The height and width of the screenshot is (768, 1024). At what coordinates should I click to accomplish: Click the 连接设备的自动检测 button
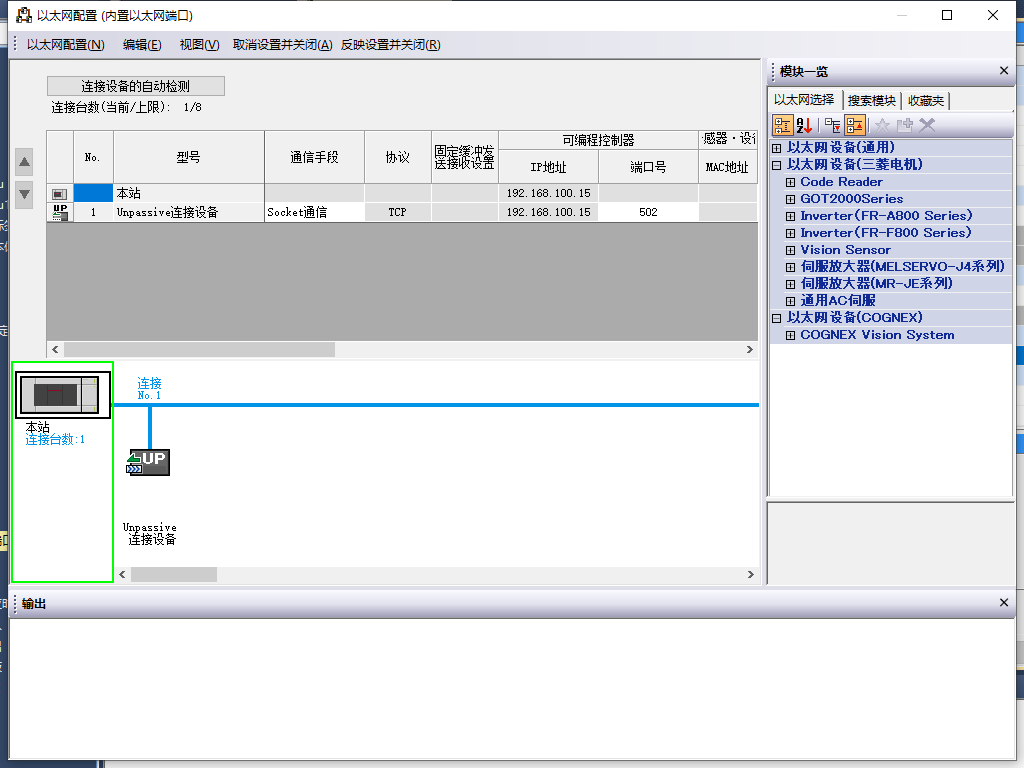coord(136,87)
